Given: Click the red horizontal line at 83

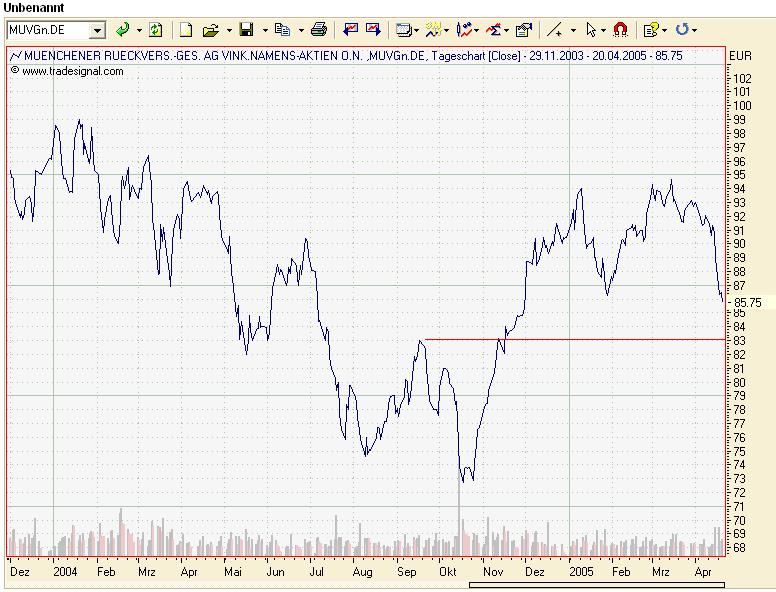Looking at the screenshot, I should pos(575,340).
